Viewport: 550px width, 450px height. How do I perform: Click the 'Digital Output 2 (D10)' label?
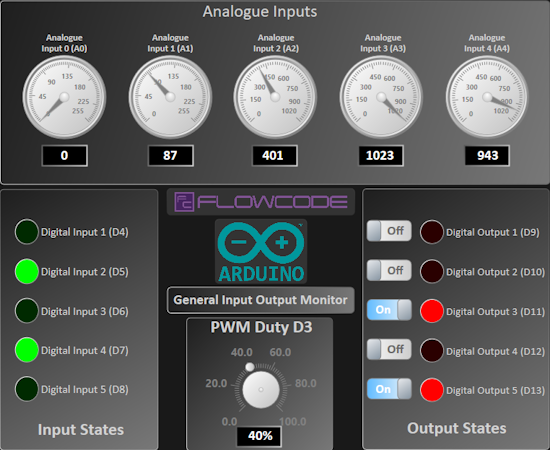pyautogui.click(x=496, y=272)
